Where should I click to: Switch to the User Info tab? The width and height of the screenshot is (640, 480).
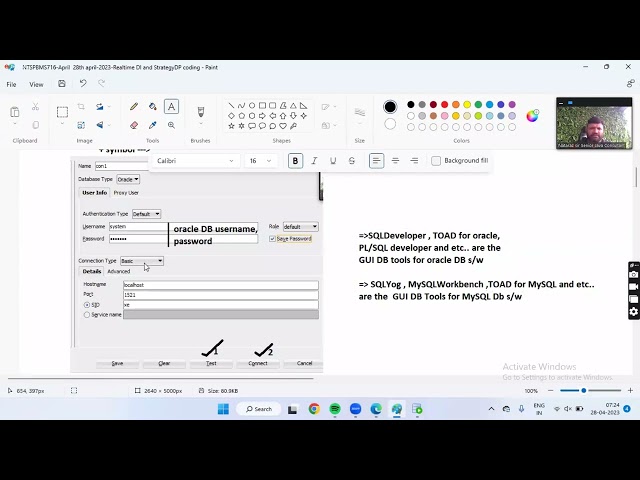pyautogui.click(x=94, y=193)
